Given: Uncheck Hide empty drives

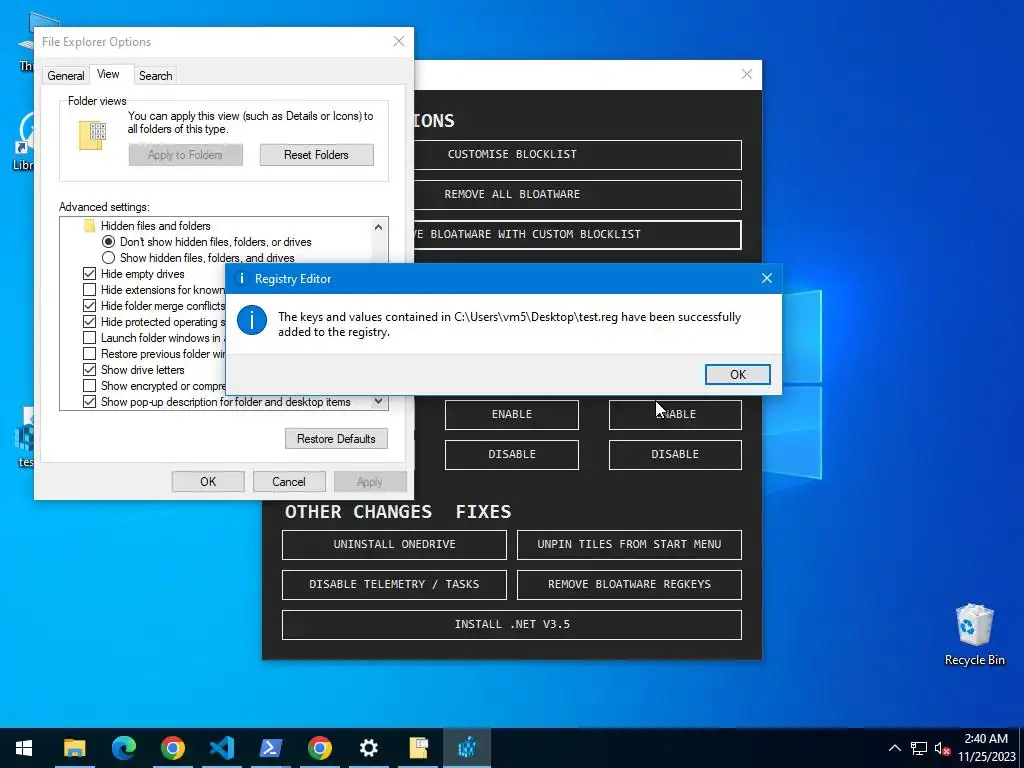Looking at the screenshot, I should point(89,274).
